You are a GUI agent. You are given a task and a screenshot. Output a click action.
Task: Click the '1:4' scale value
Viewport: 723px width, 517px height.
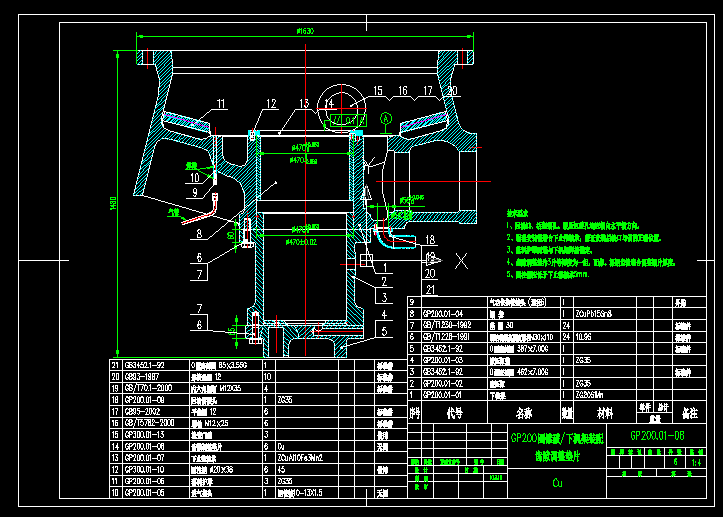coord(696,462)
